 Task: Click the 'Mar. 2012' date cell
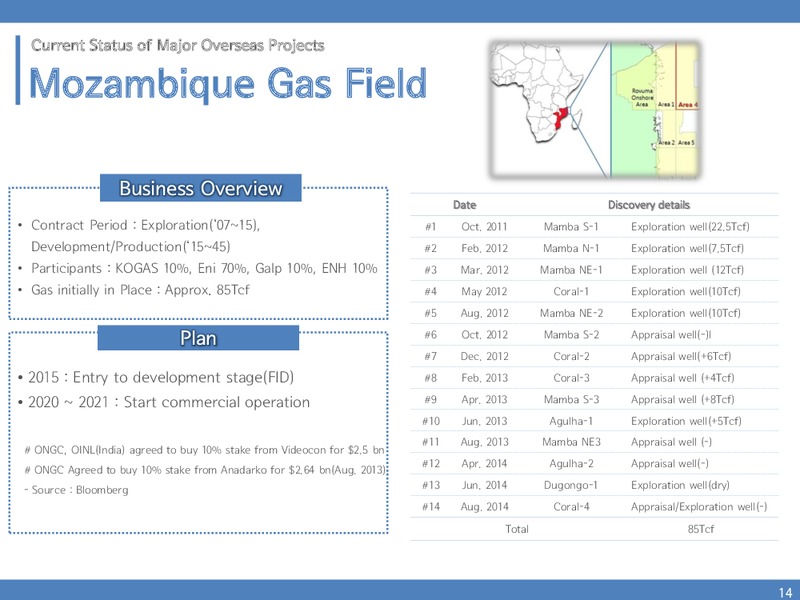(x=484, y=270)
